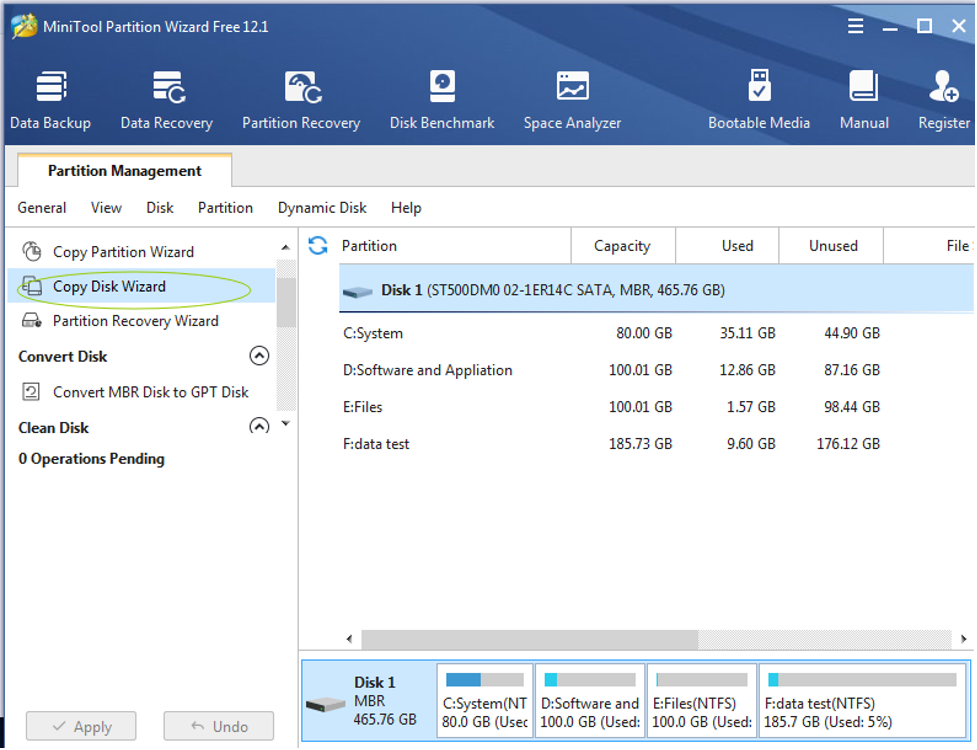Click the Convert MBR Disk to GPT icon

coord(31,392)
